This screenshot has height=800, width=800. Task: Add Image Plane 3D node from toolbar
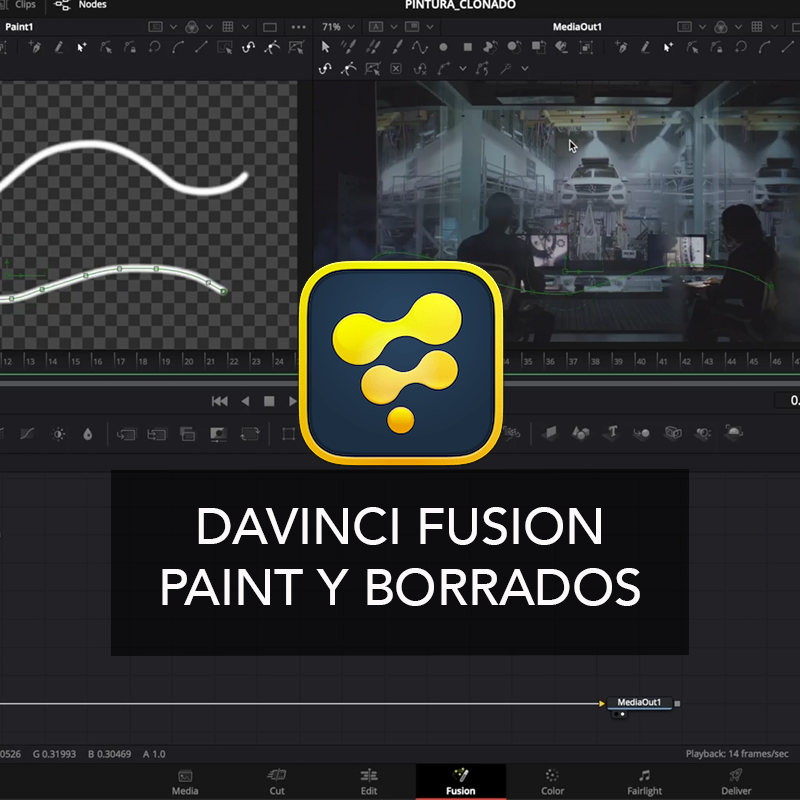point(550,433)
